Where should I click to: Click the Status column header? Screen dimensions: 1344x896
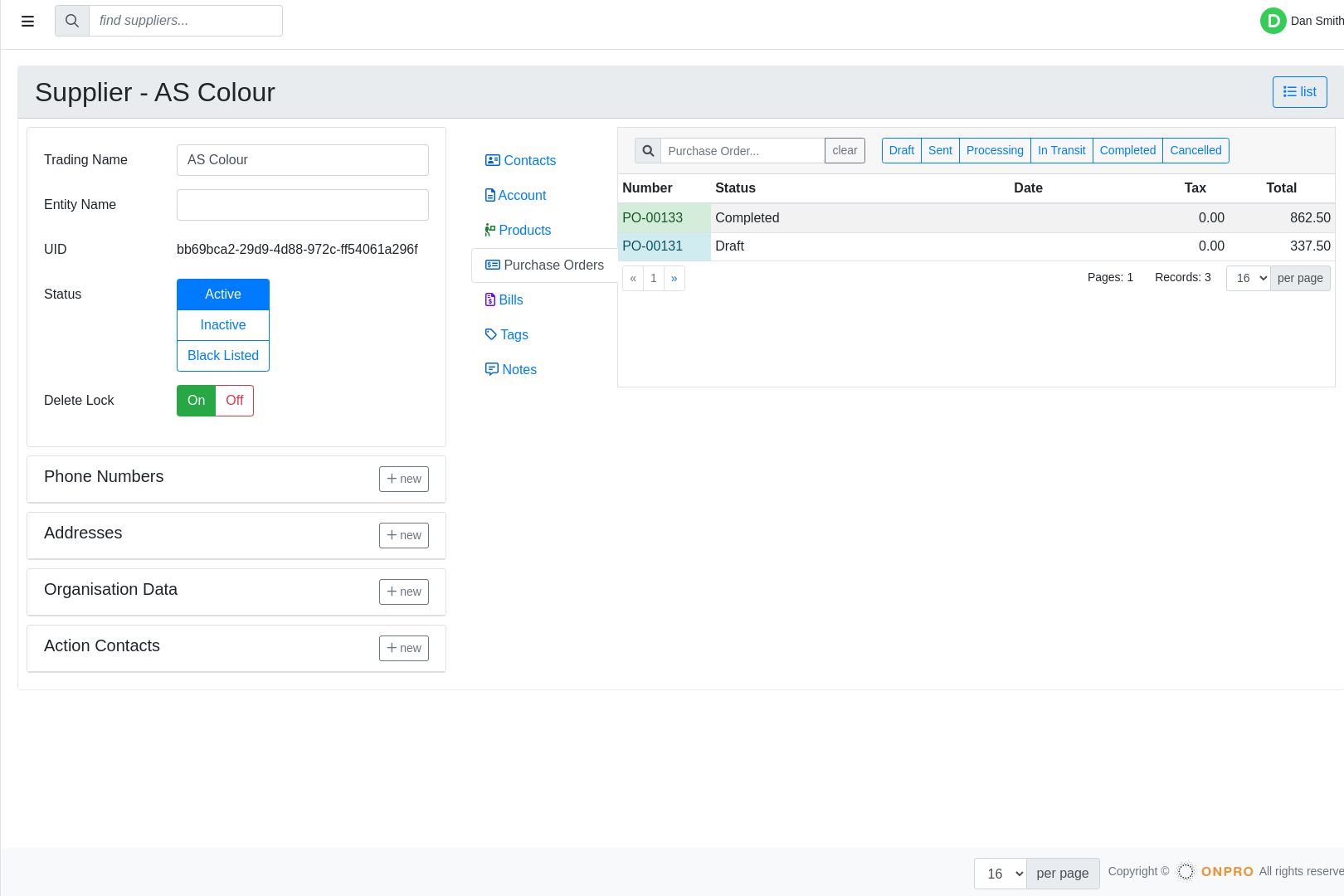[x=735, y=188]
